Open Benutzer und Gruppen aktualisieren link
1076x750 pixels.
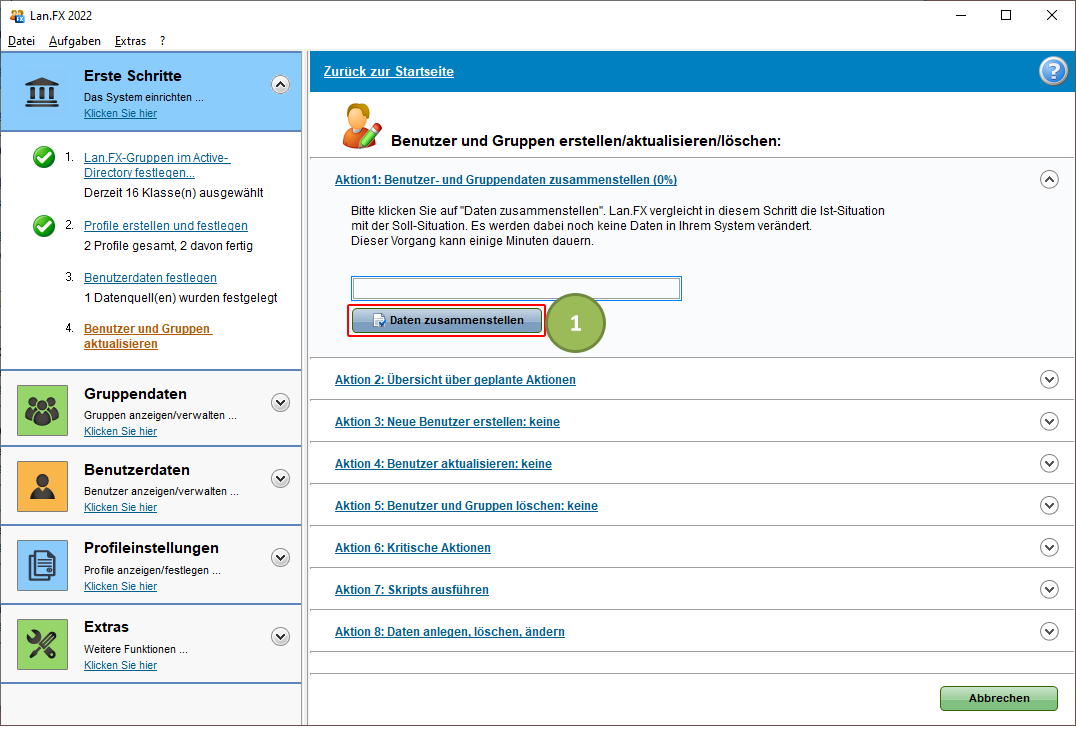tap(148, 336)
